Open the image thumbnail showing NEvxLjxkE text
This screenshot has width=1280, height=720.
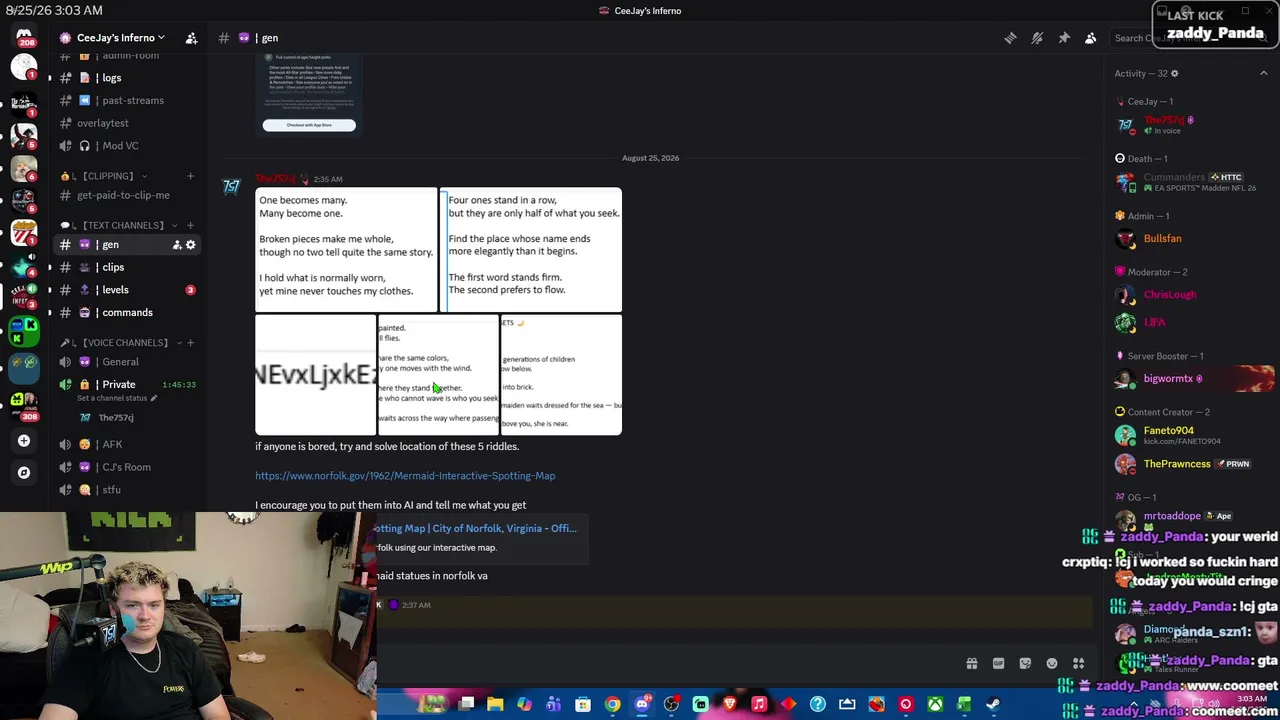click(x=315, y=375)
